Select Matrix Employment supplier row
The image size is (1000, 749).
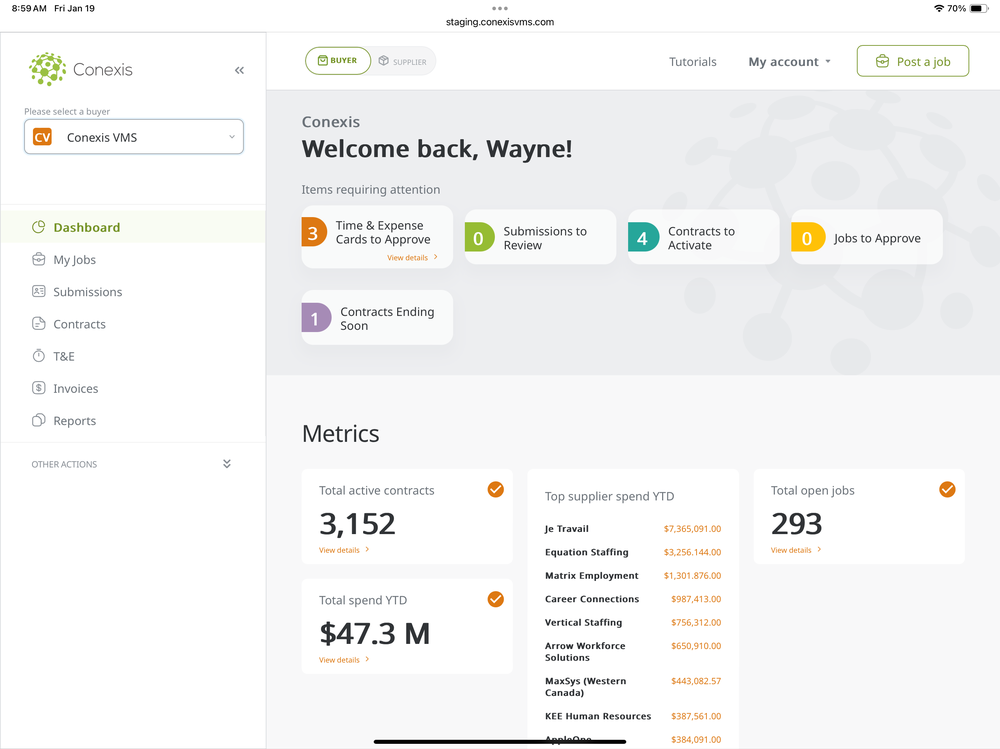(x=633, y=575)
